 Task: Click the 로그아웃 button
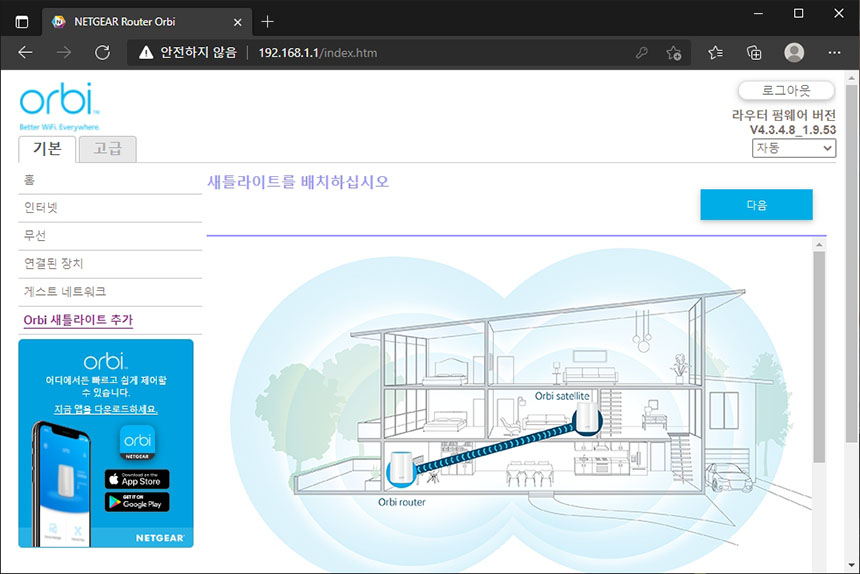click(786, 90)
